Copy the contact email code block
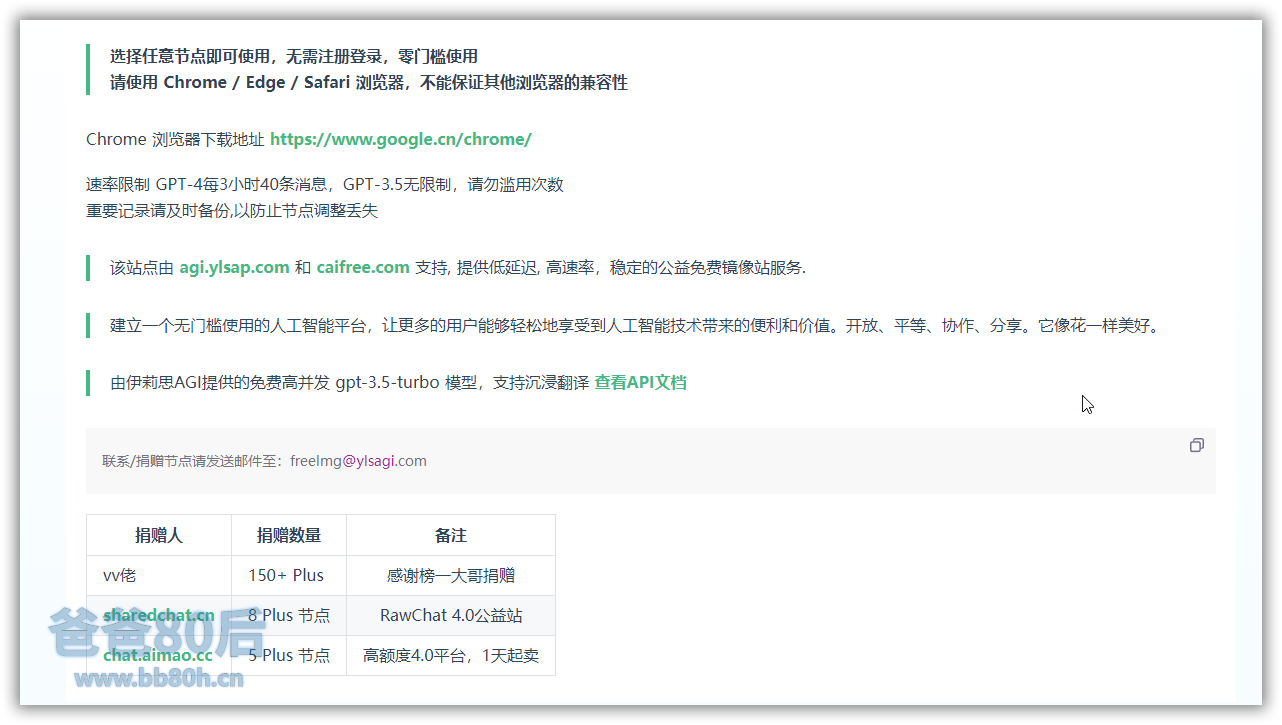 pos(1196,445)
